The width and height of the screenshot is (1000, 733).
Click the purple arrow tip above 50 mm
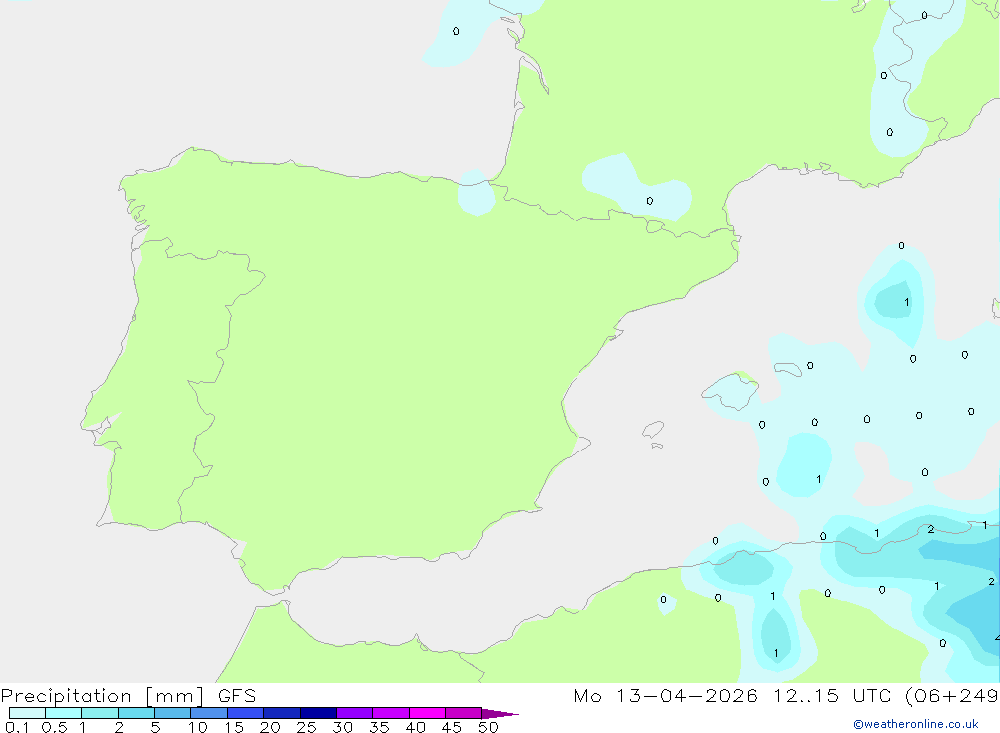499,714
